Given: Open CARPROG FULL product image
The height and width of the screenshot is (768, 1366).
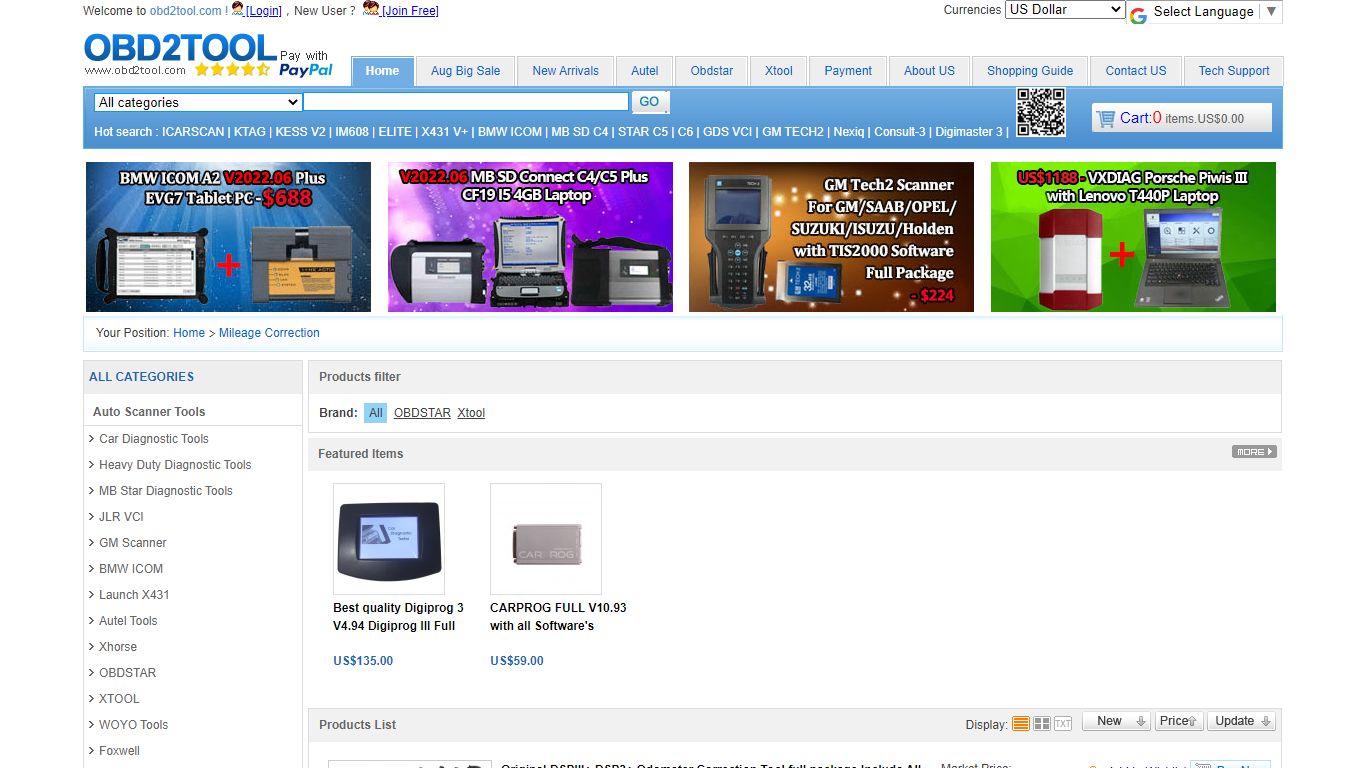Looking at the screenshot, I should point(546,539).
